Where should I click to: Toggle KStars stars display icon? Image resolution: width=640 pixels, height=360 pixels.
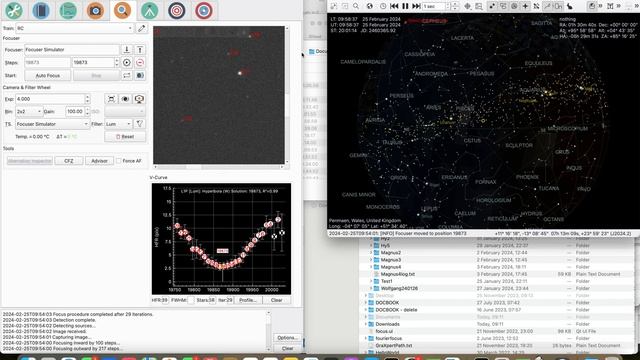coord(492,6)
